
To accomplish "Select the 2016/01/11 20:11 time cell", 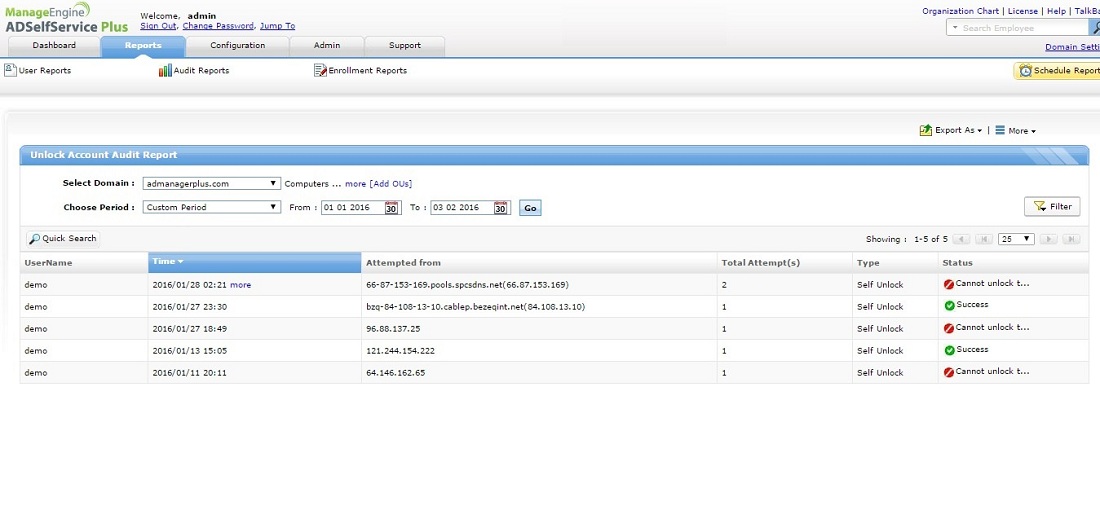I will point(255,373).
